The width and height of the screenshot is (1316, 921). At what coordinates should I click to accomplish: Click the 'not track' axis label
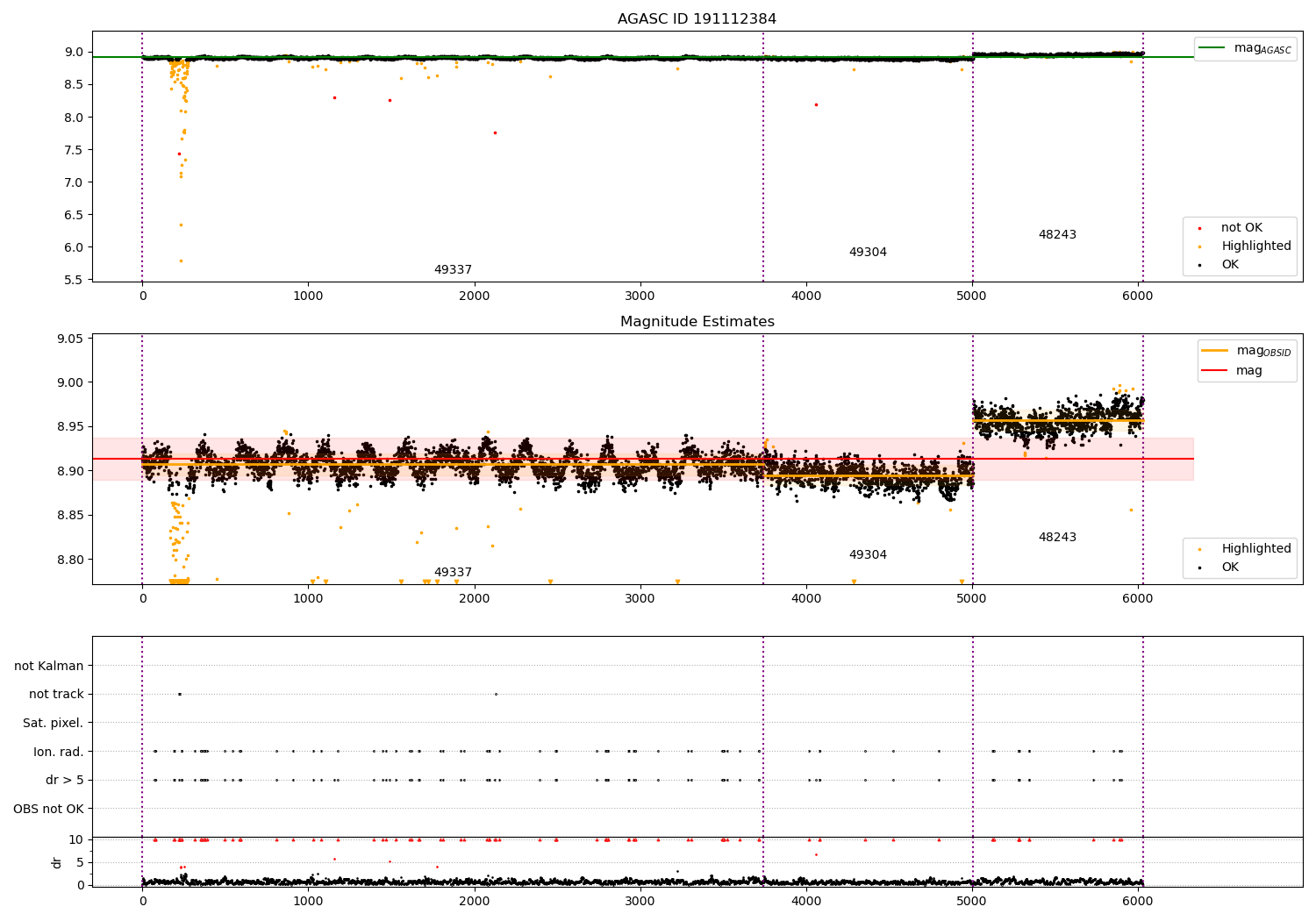click(x=56, y=695)
